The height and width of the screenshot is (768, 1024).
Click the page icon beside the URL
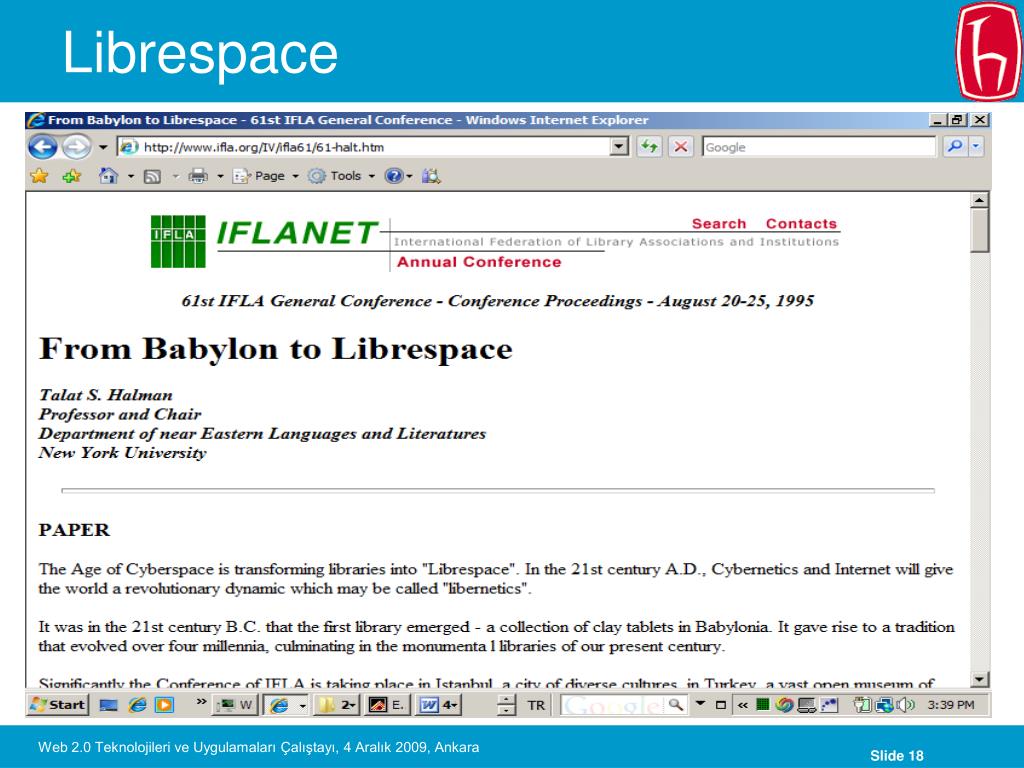pyautogui.click(x=129, y=147)
